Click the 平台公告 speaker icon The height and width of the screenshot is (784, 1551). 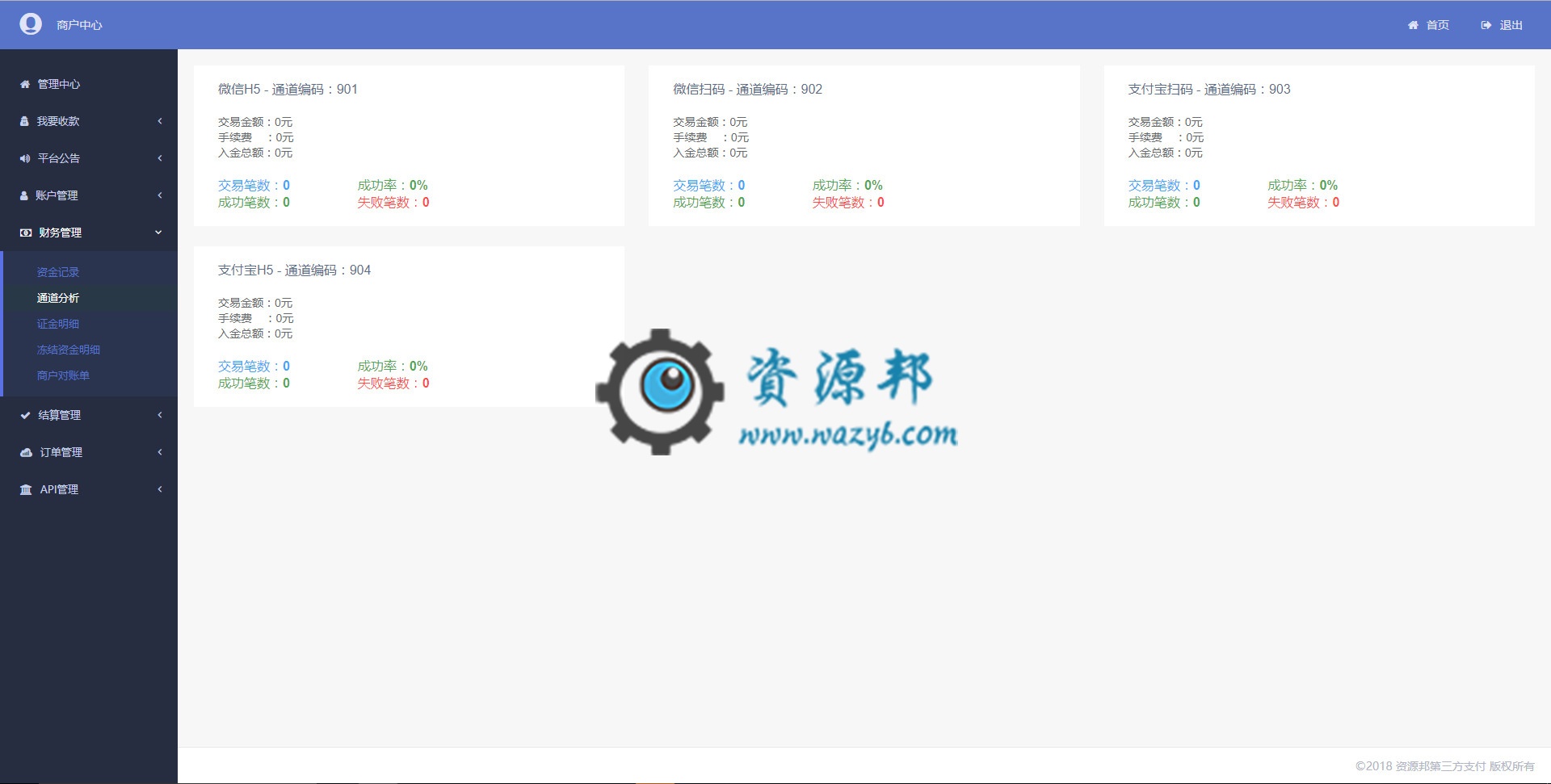pyautogui.click(x=25, y=158)
